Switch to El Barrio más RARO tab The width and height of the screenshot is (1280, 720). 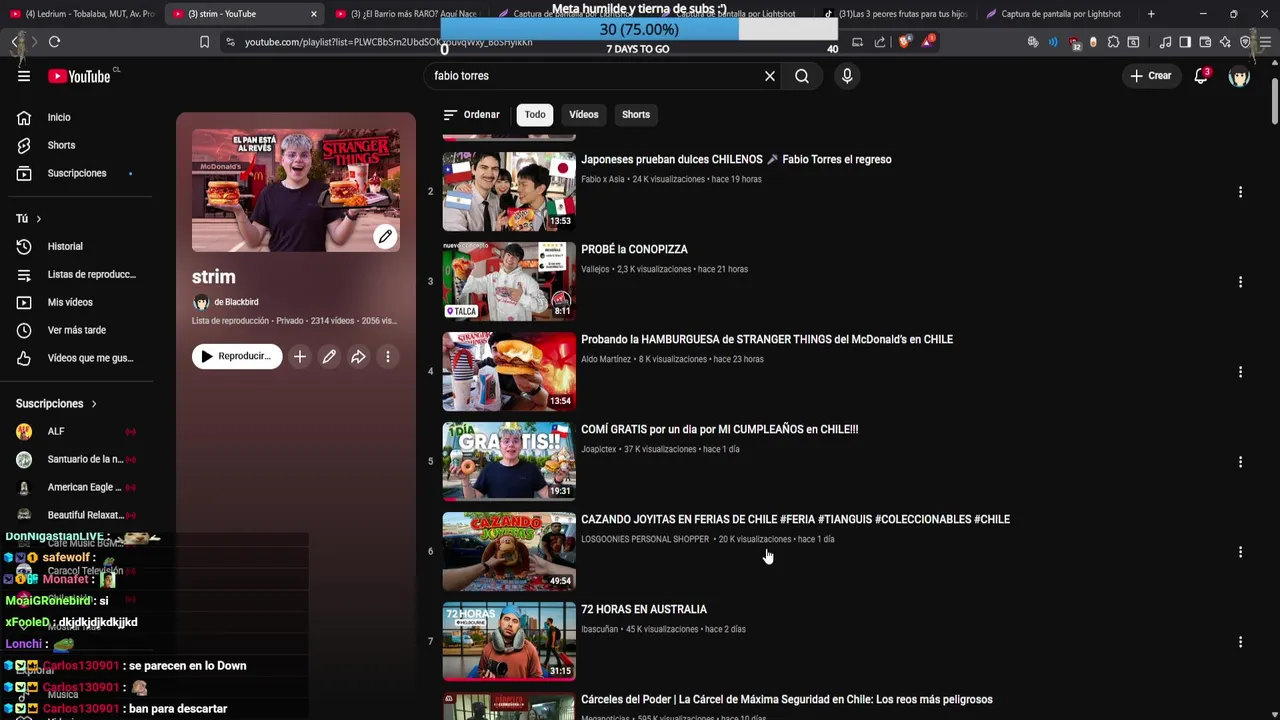405,14
